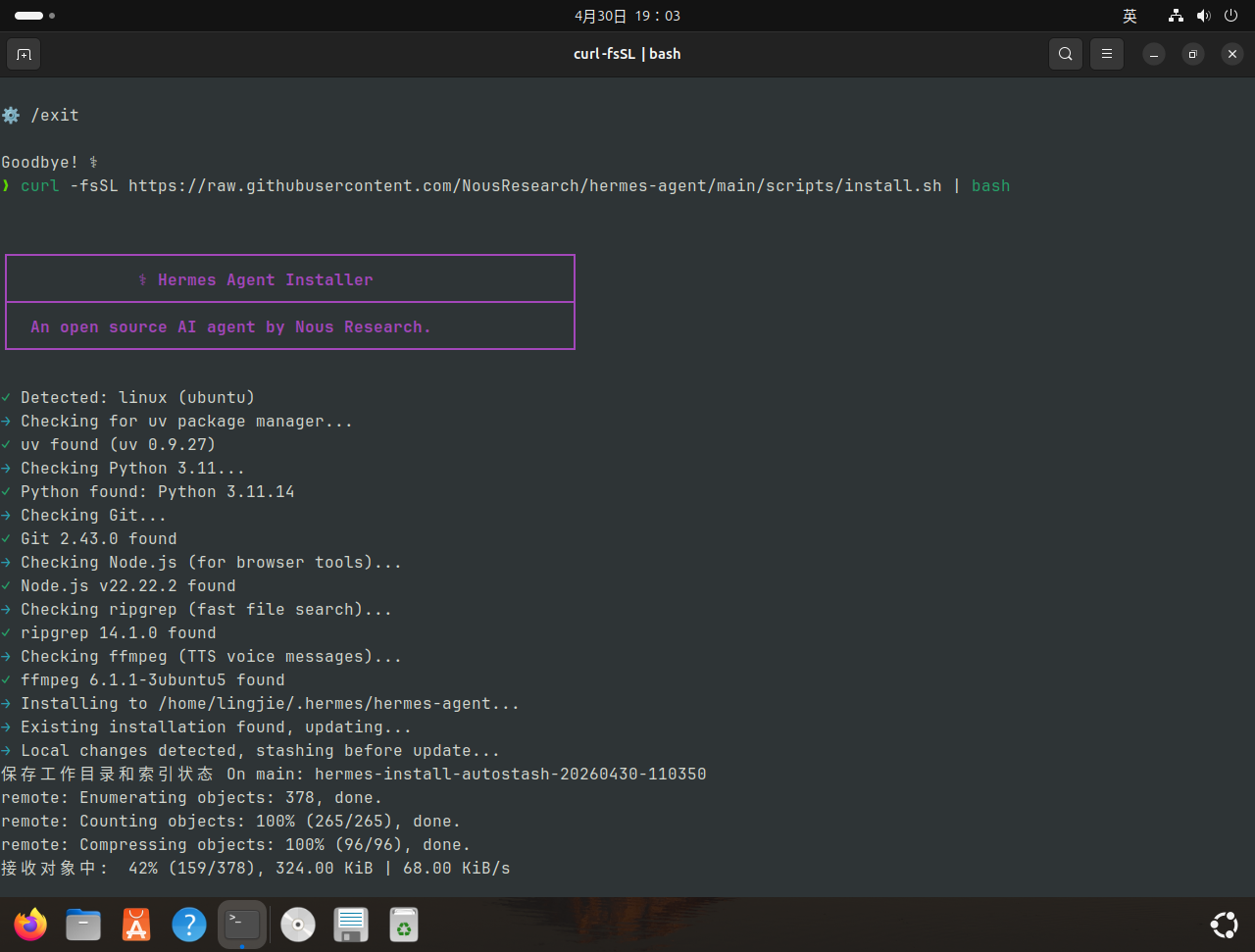This screenshot has width=1255, height=952.
Task: Click the 'bash' word after the pipe
Action: [991, 185]
